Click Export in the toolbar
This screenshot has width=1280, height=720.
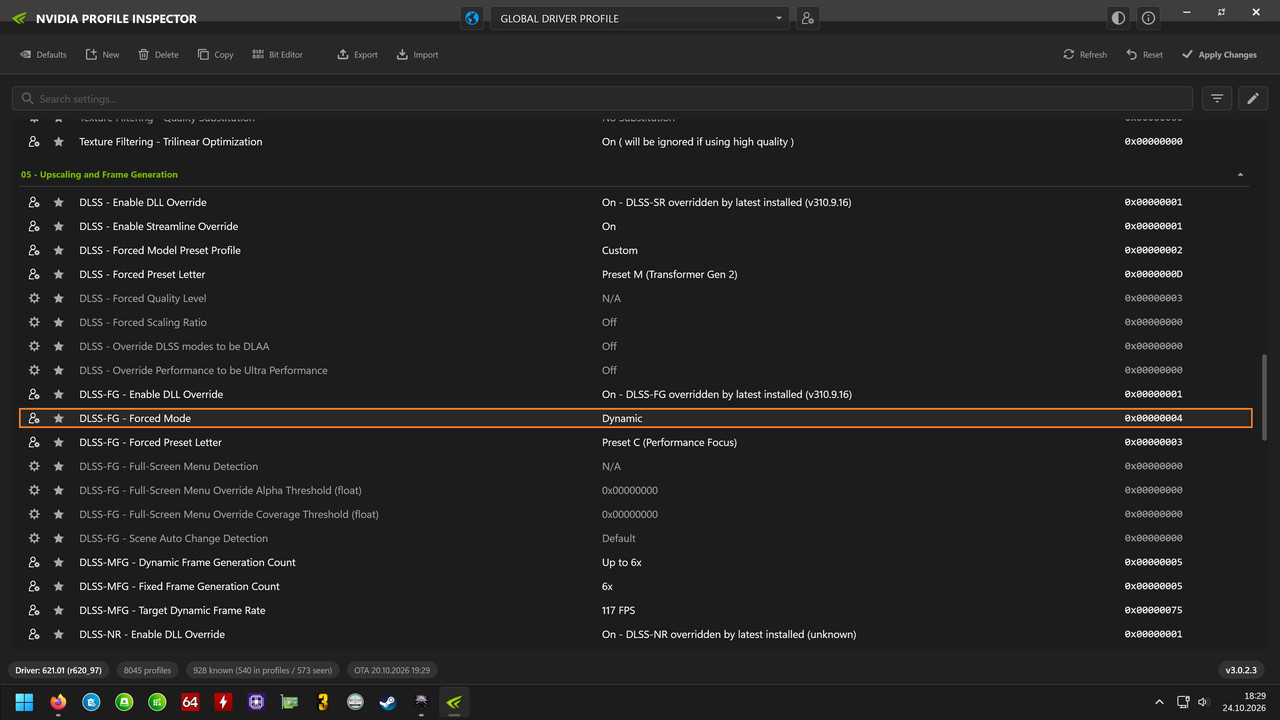point(357,55)
